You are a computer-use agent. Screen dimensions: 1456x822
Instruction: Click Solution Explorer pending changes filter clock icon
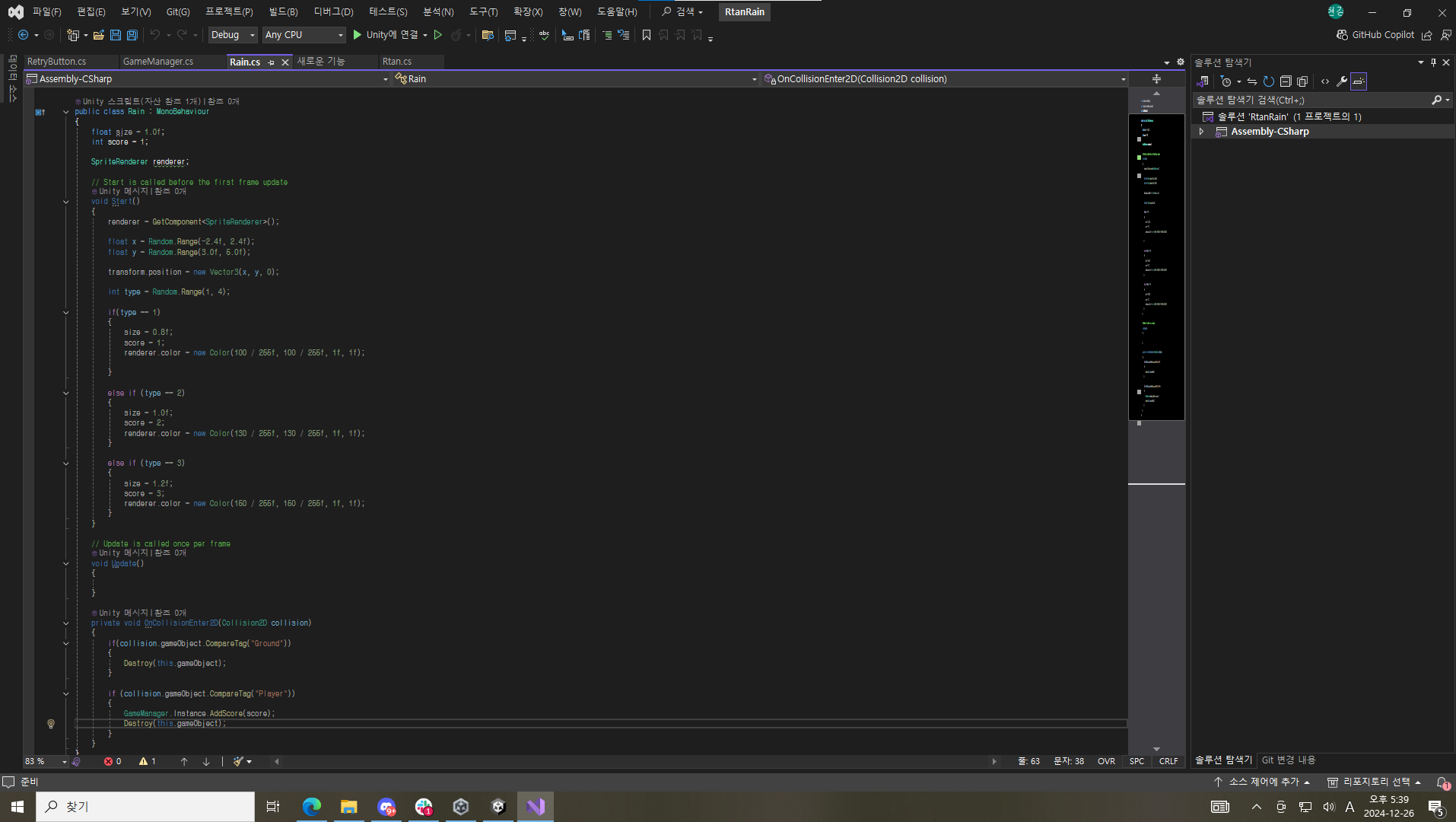pos(1226,81)
